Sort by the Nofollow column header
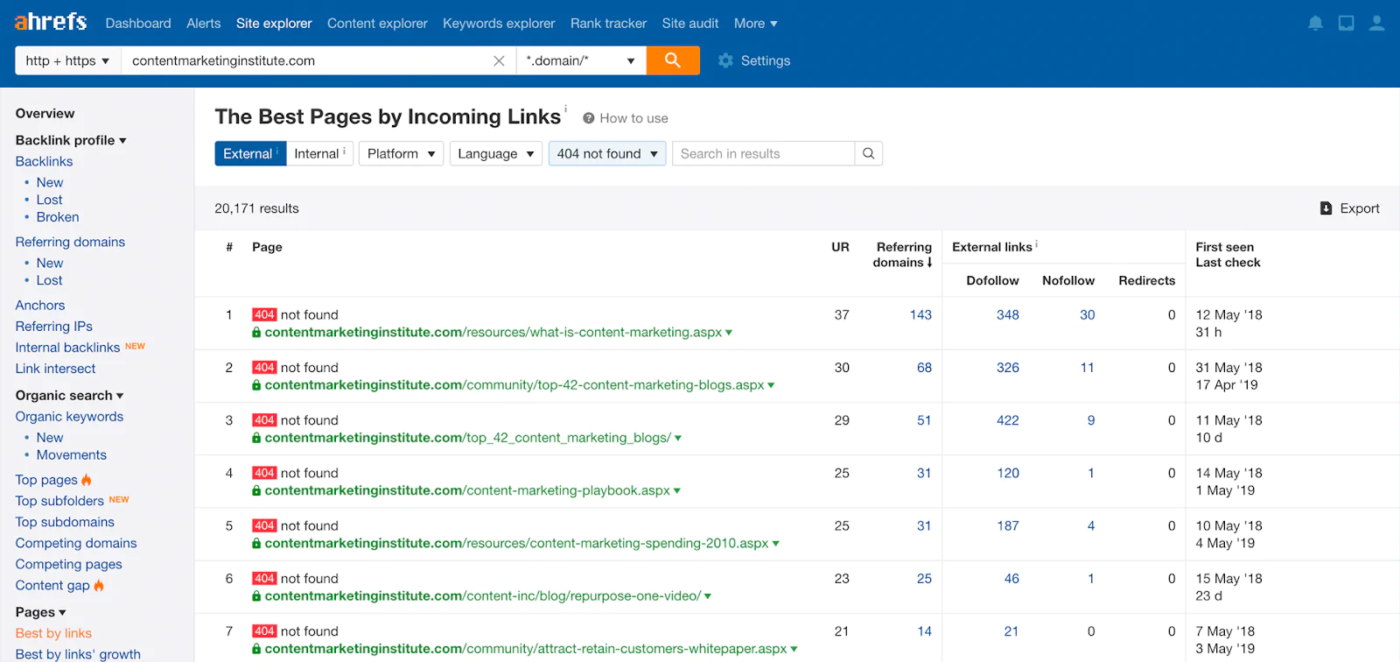This screenshot has height=662, width=1400. [1068, 281]
